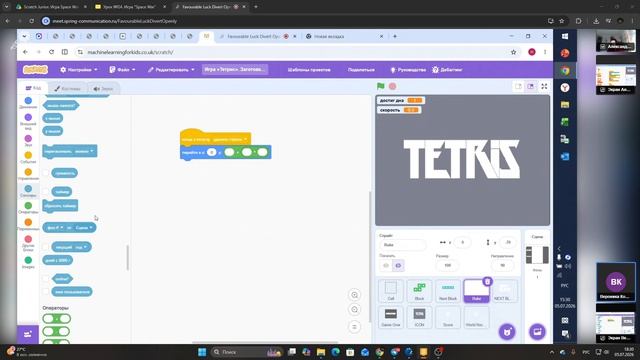Select the Cell sprite thumbnail
The height and width of the screenshot is (360, 640).
pyautogui.click(x=391, y=291)
